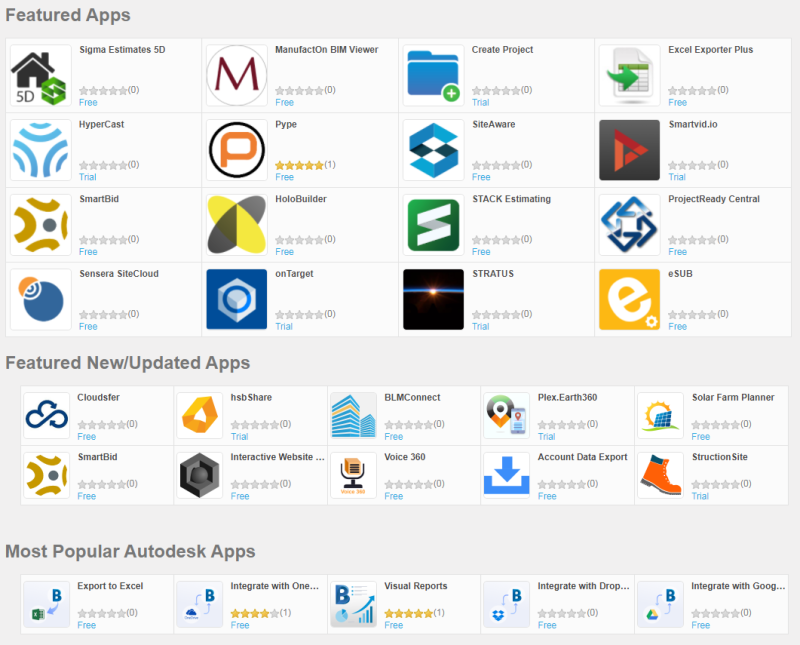
Task: Open the STACK Estimating title link
Action: (511, 199)
